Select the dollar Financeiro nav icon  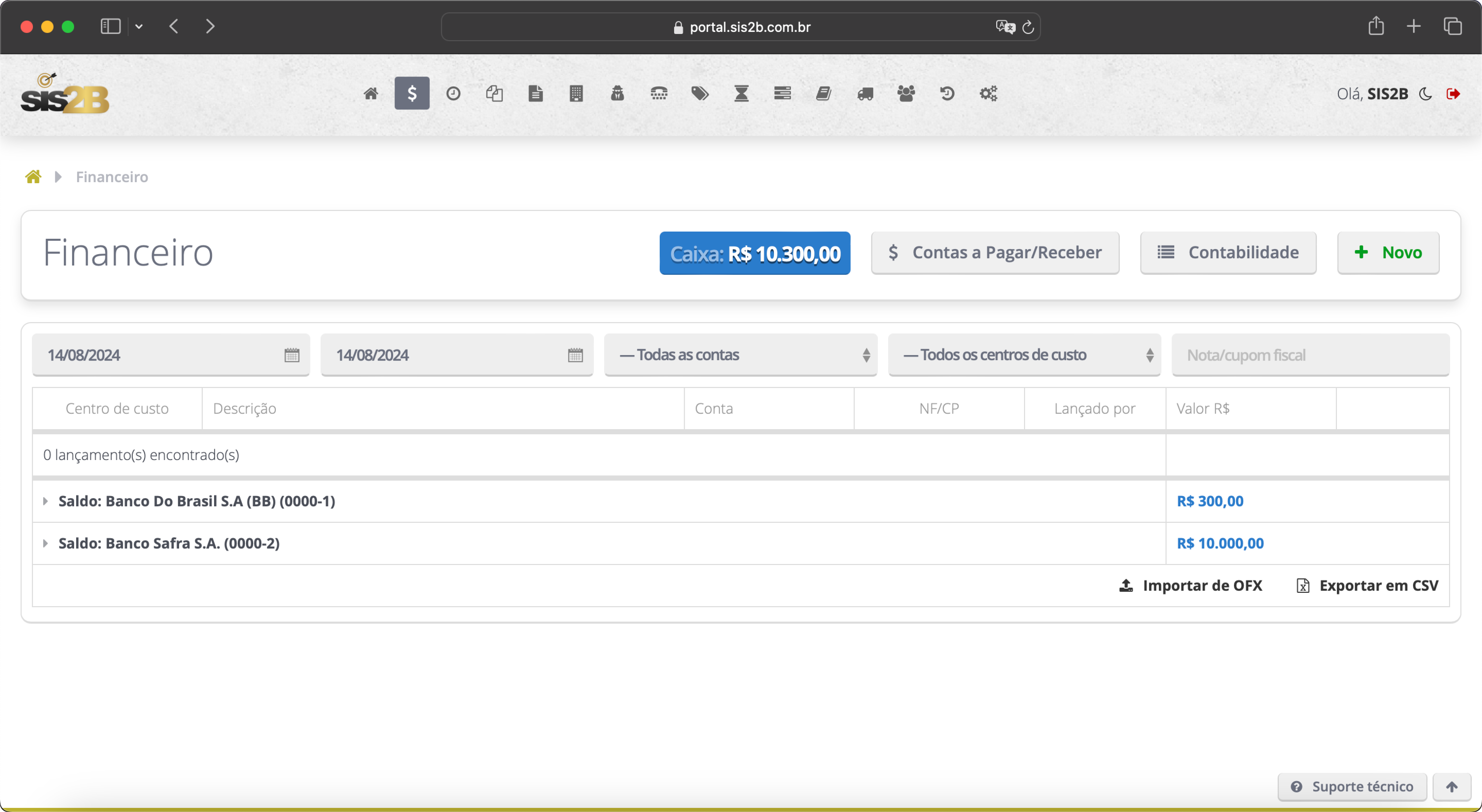pos(412,93)
